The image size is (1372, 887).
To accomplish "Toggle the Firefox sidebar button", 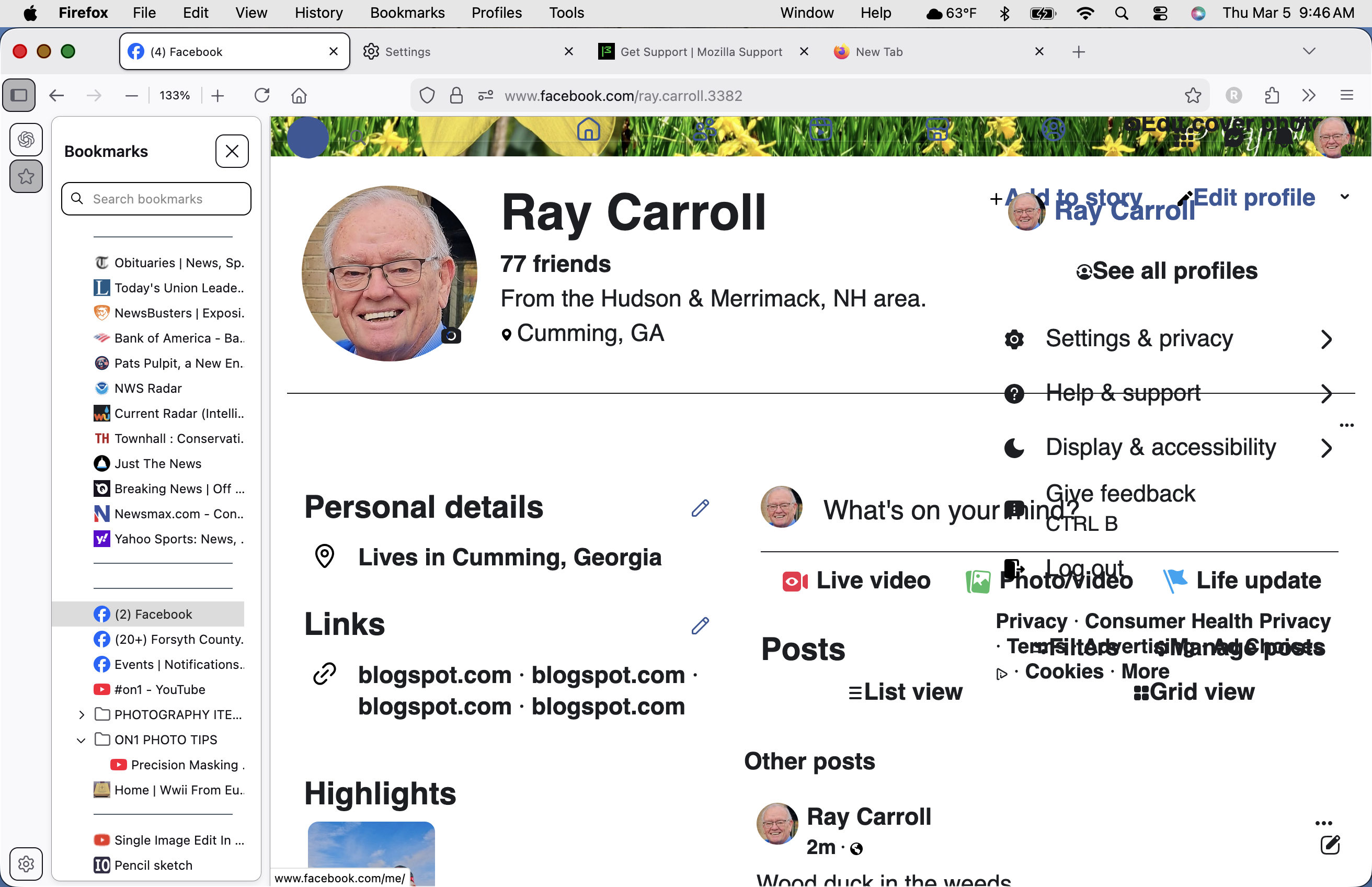I will (19, 96).
